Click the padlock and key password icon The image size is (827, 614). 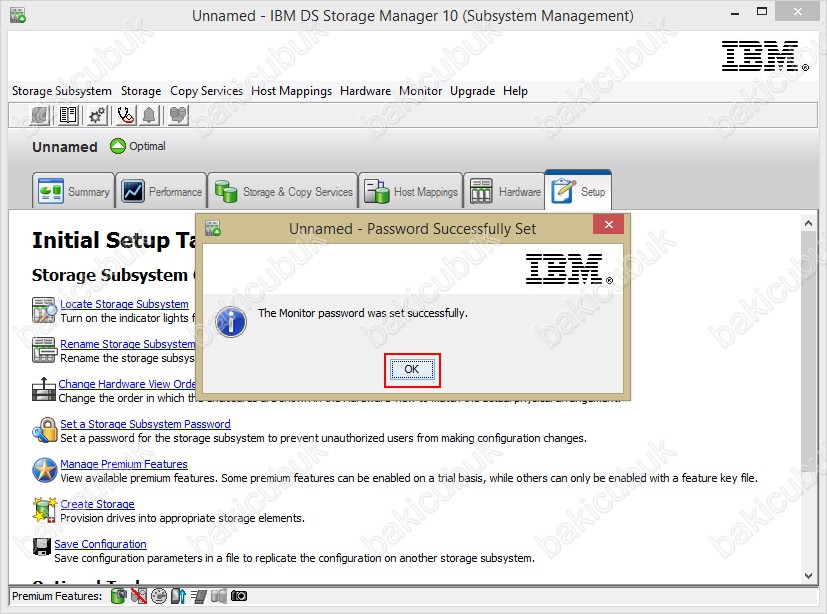click(44, 430)
